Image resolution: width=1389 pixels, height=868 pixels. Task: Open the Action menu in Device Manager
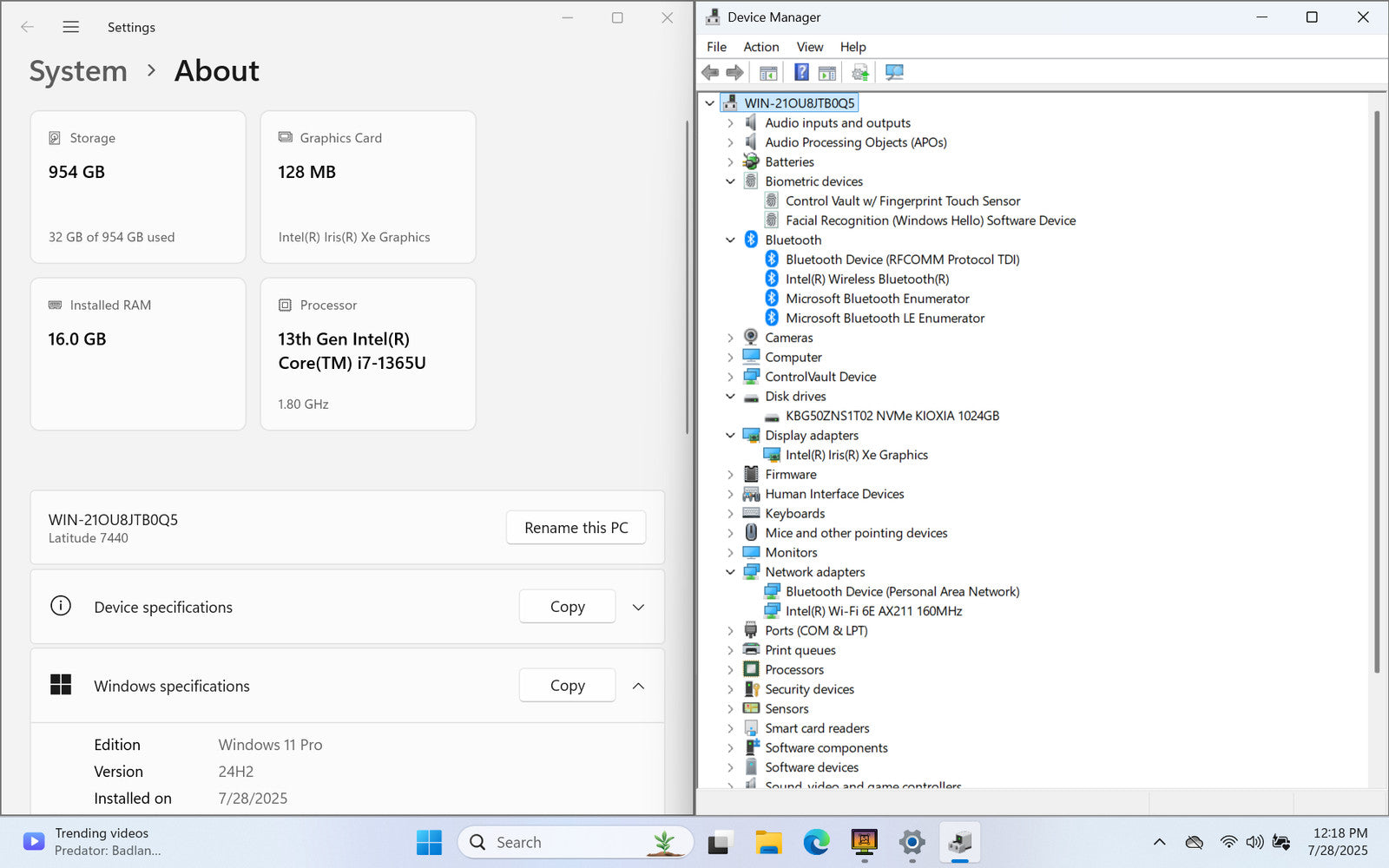pos(760,47)
